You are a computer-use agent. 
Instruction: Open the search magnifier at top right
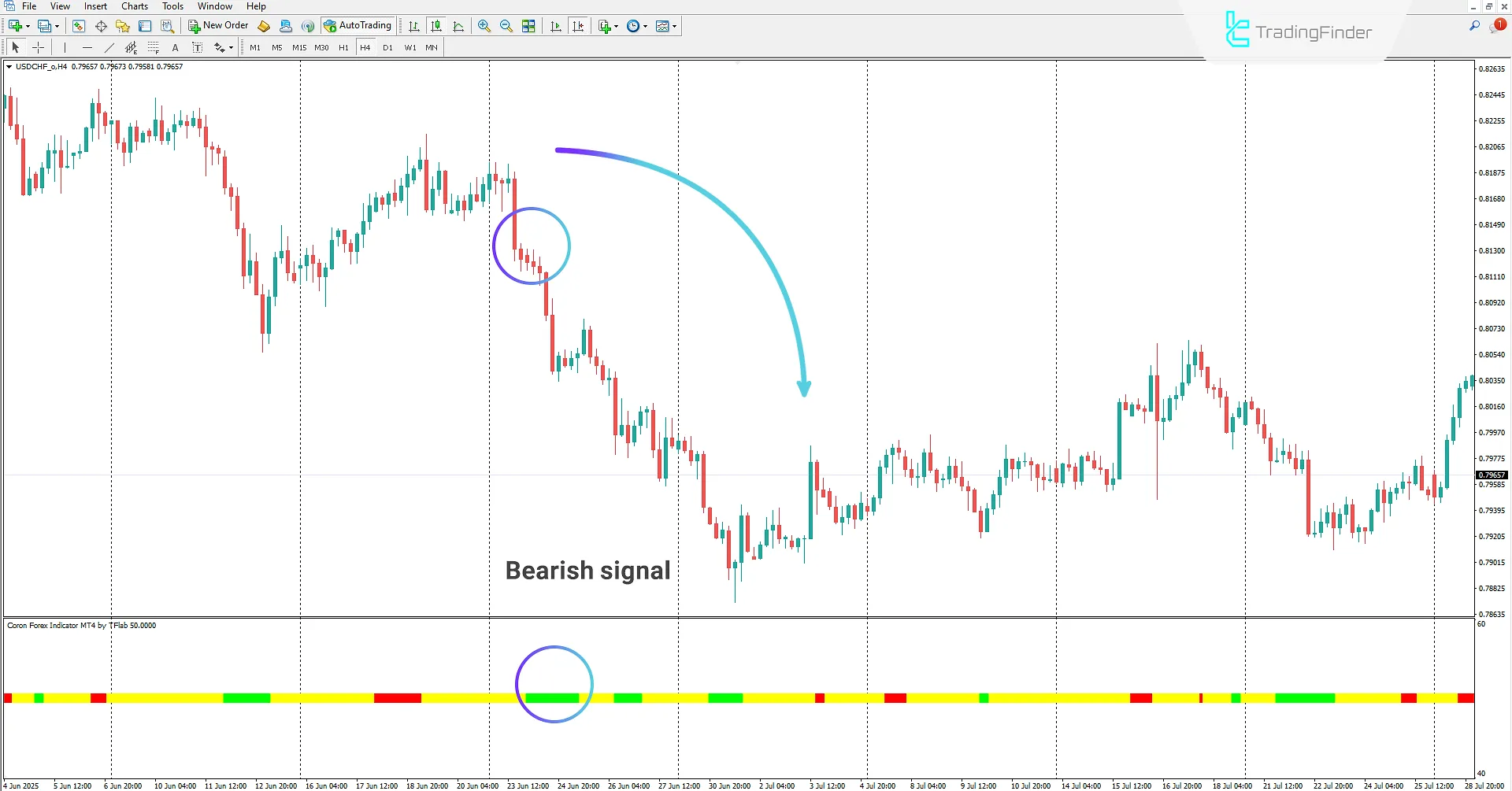pyautogui.click(x=1474, y=26)
